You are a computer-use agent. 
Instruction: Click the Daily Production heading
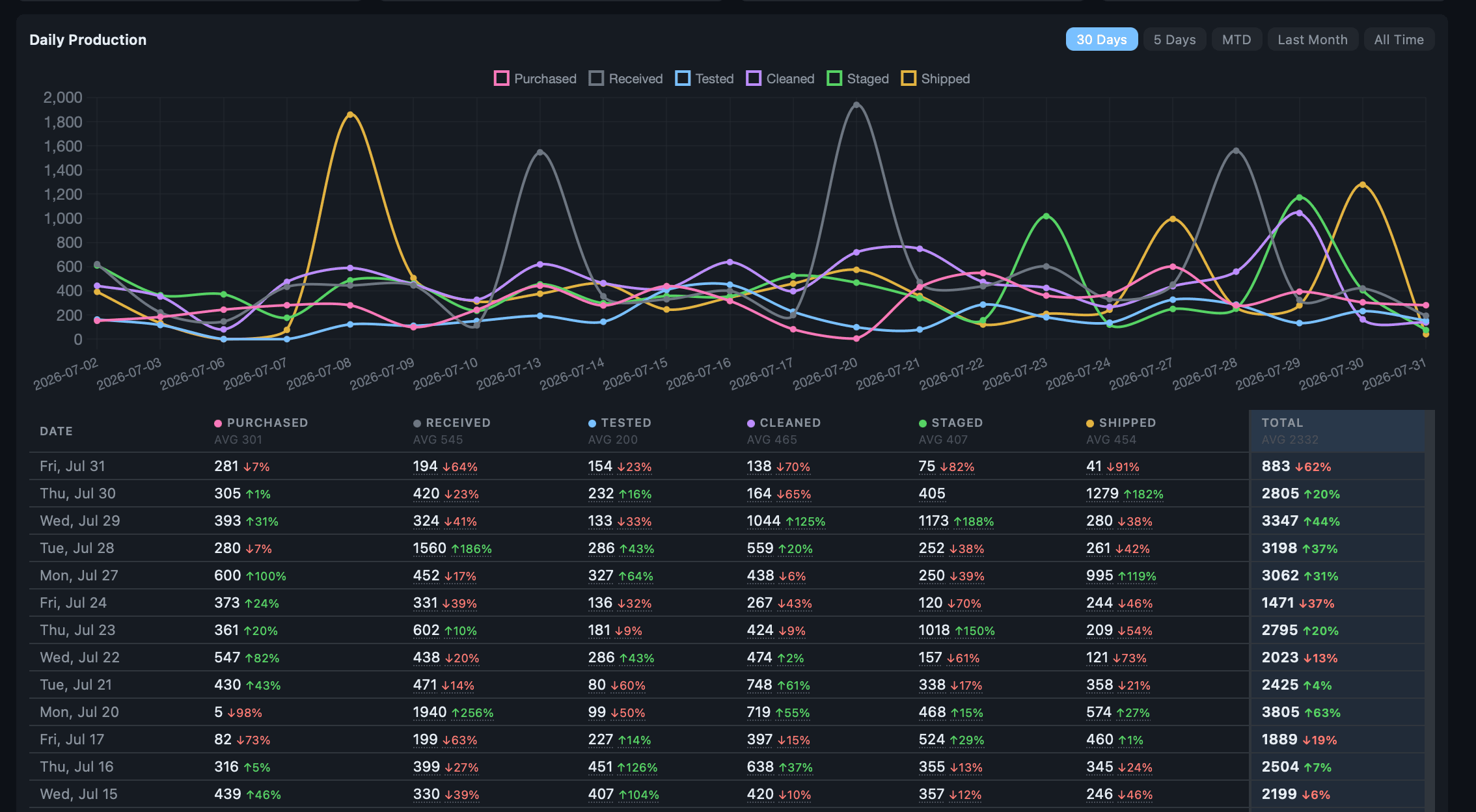click(88, 40)
